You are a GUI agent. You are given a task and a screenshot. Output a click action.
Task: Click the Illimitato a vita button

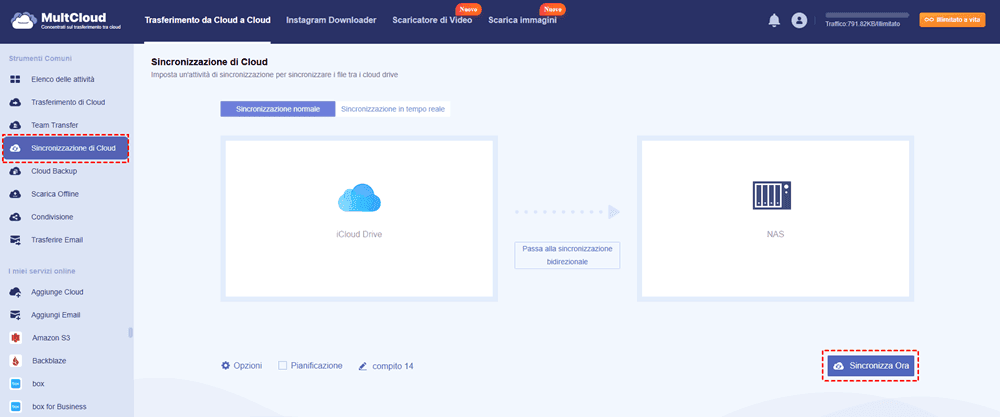(953, 20)
